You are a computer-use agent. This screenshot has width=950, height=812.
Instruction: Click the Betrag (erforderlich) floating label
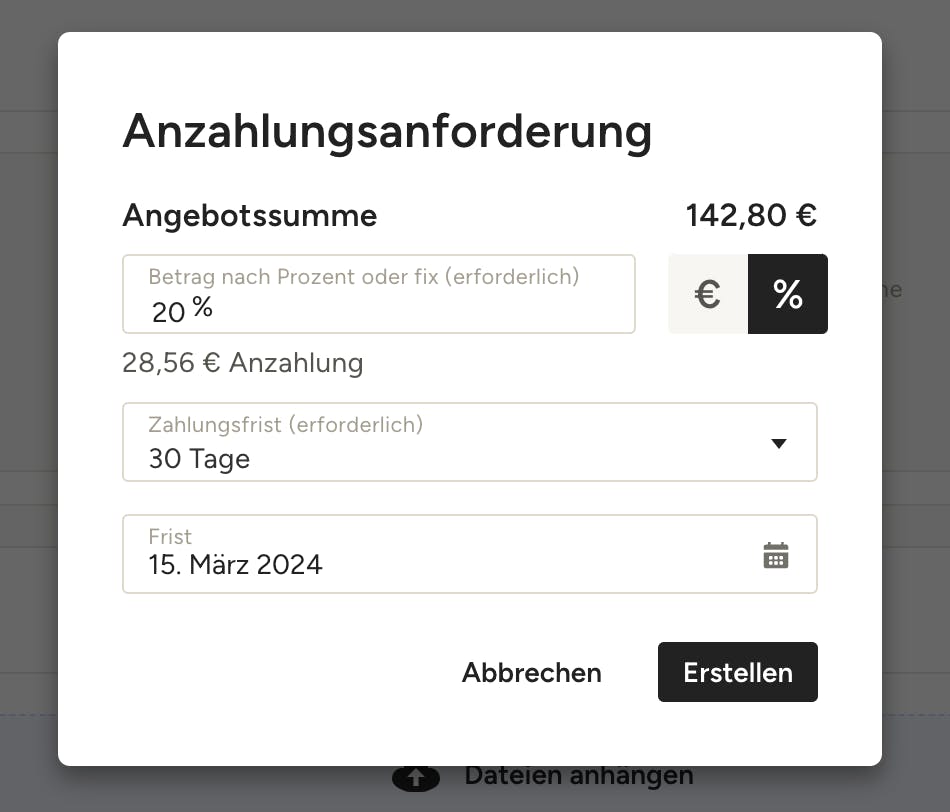pyautogui.click(x=364, y=276)
